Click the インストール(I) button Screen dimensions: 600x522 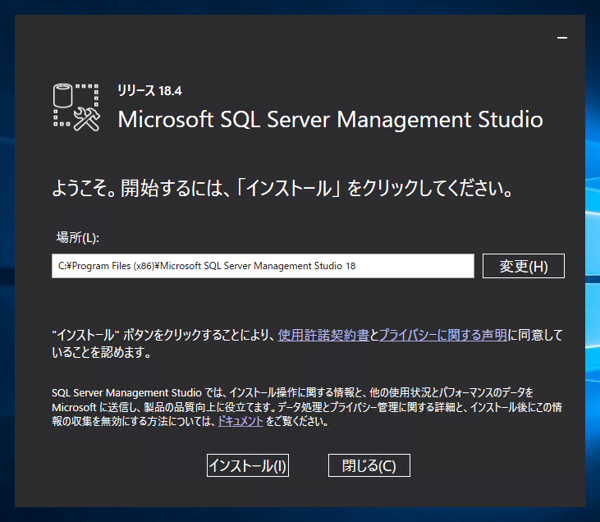[248, 465]
